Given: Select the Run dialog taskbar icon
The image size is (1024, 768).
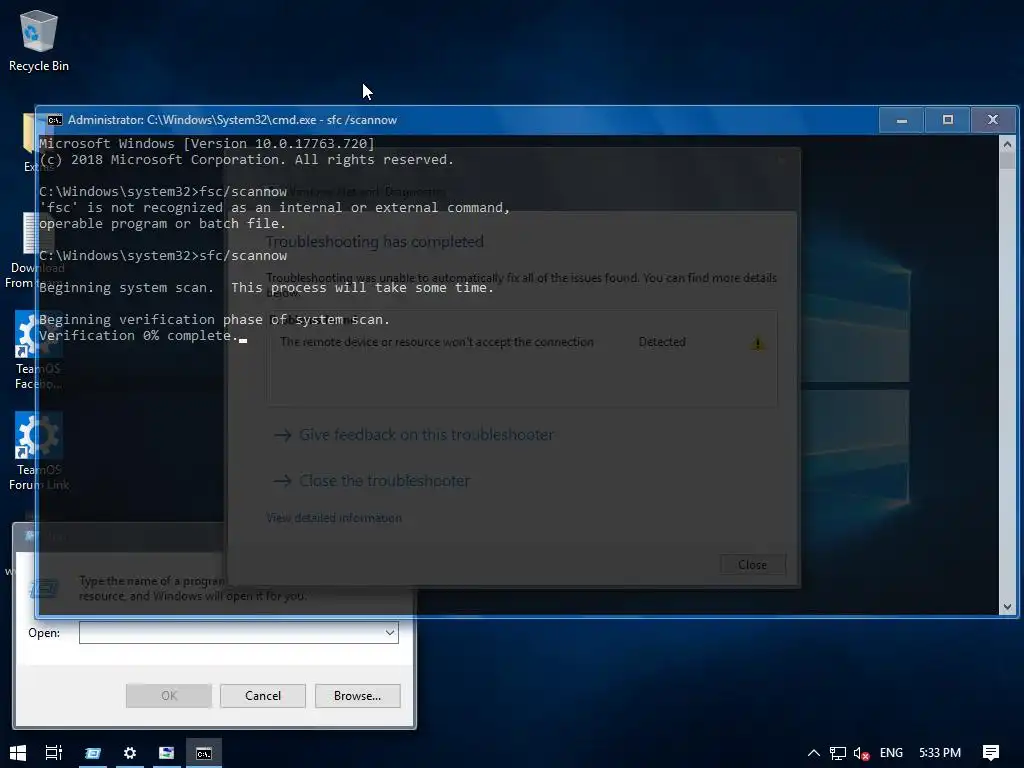Looking at the screenshot, I should [x=93, y=753].
